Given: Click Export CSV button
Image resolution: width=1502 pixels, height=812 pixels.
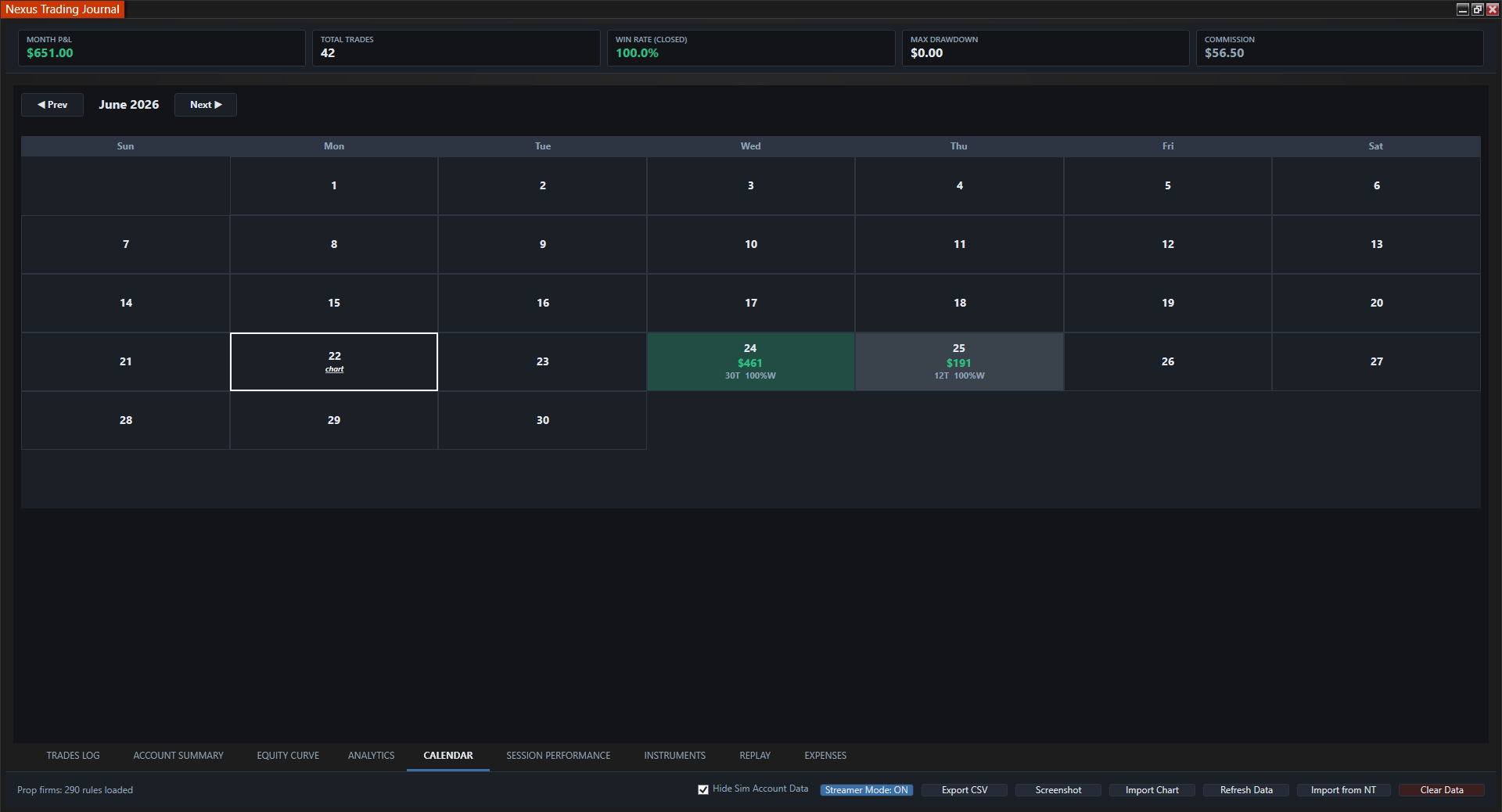Looking at the screenshot, I should [x=965, y=790].
